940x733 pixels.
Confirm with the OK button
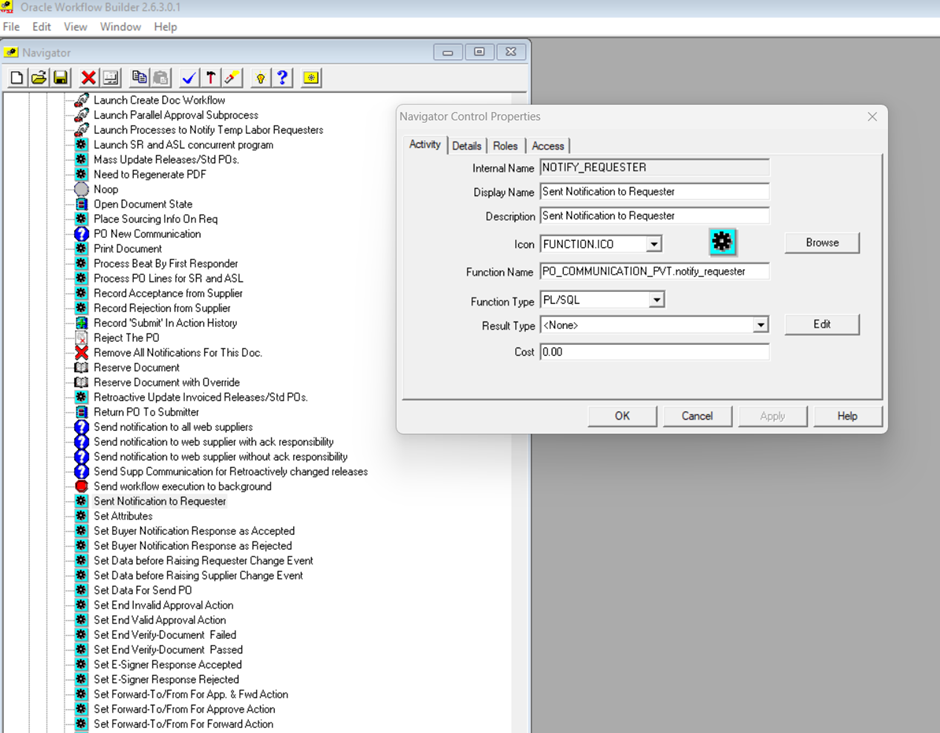coord(622,416)
